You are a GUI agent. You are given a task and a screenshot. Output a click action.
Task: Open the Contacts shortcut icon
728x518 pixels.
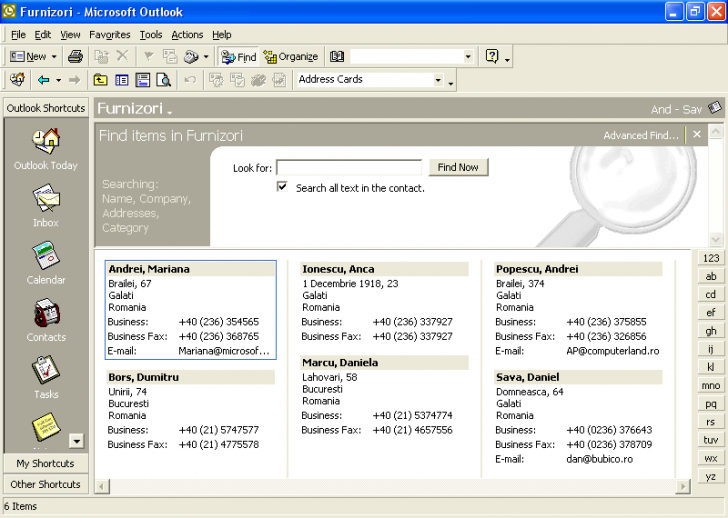pyautogui.click(x=45, y=319)
